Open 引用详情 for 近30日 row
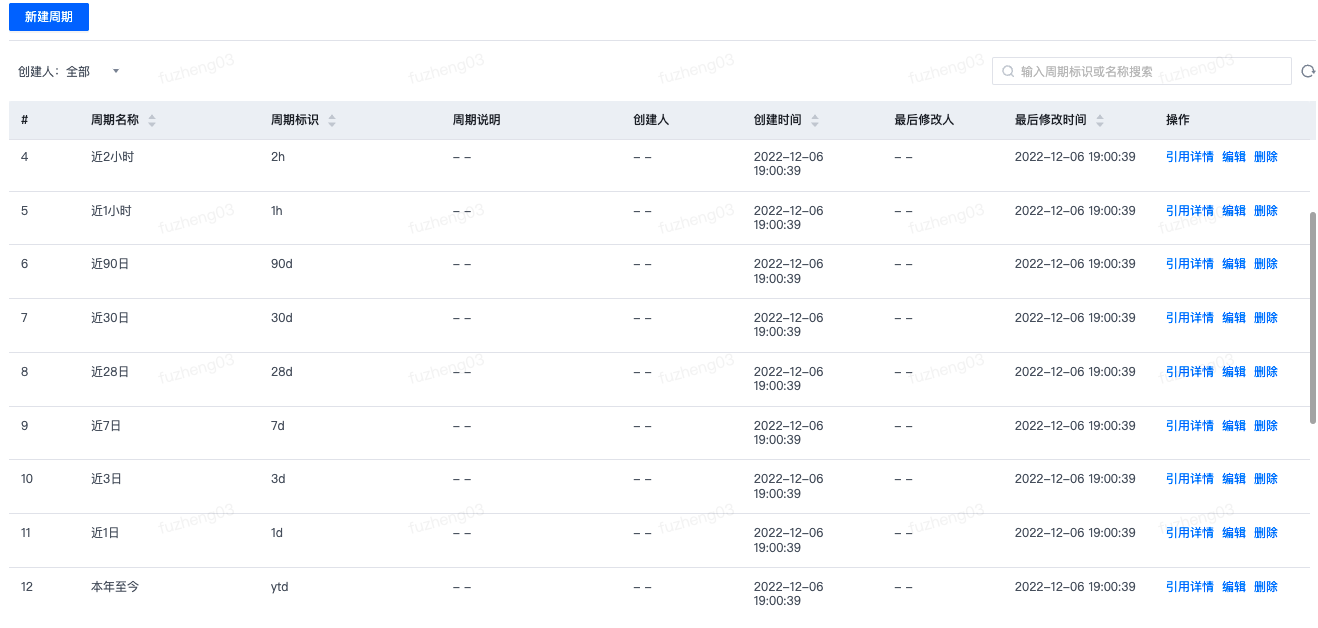Image resolution: width=1318 pixels, height=628 pixels. click(1190, 318)
